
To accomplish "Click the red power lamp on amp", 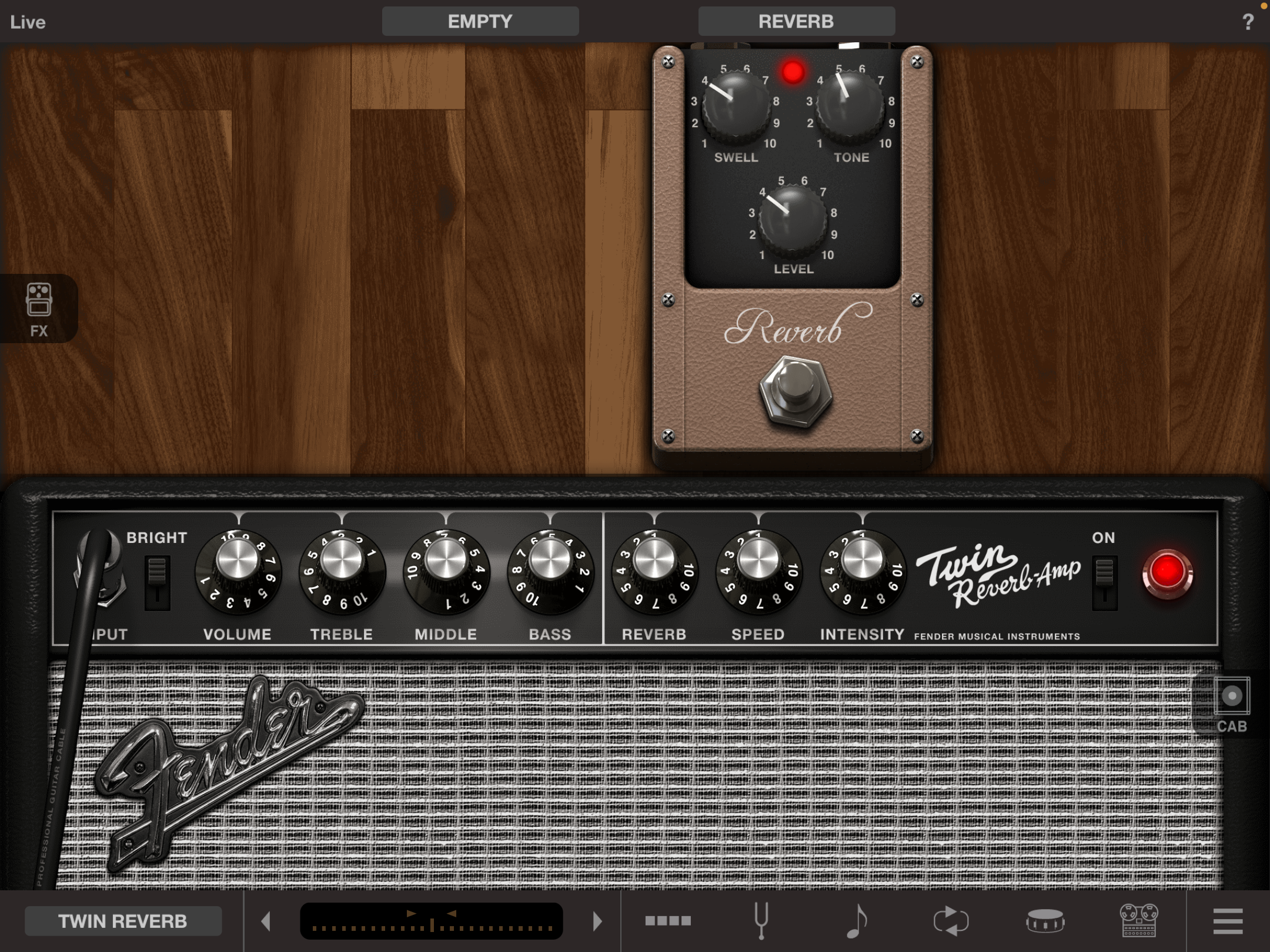I will [1167, 574].
